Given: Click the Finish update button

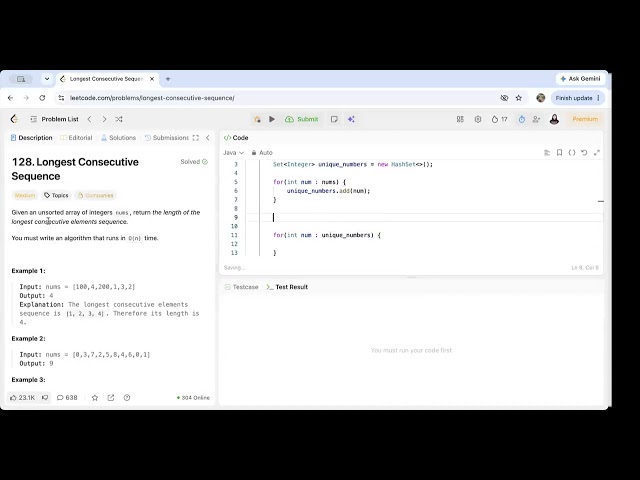Looking at the screenshot, I should (578, 98).
